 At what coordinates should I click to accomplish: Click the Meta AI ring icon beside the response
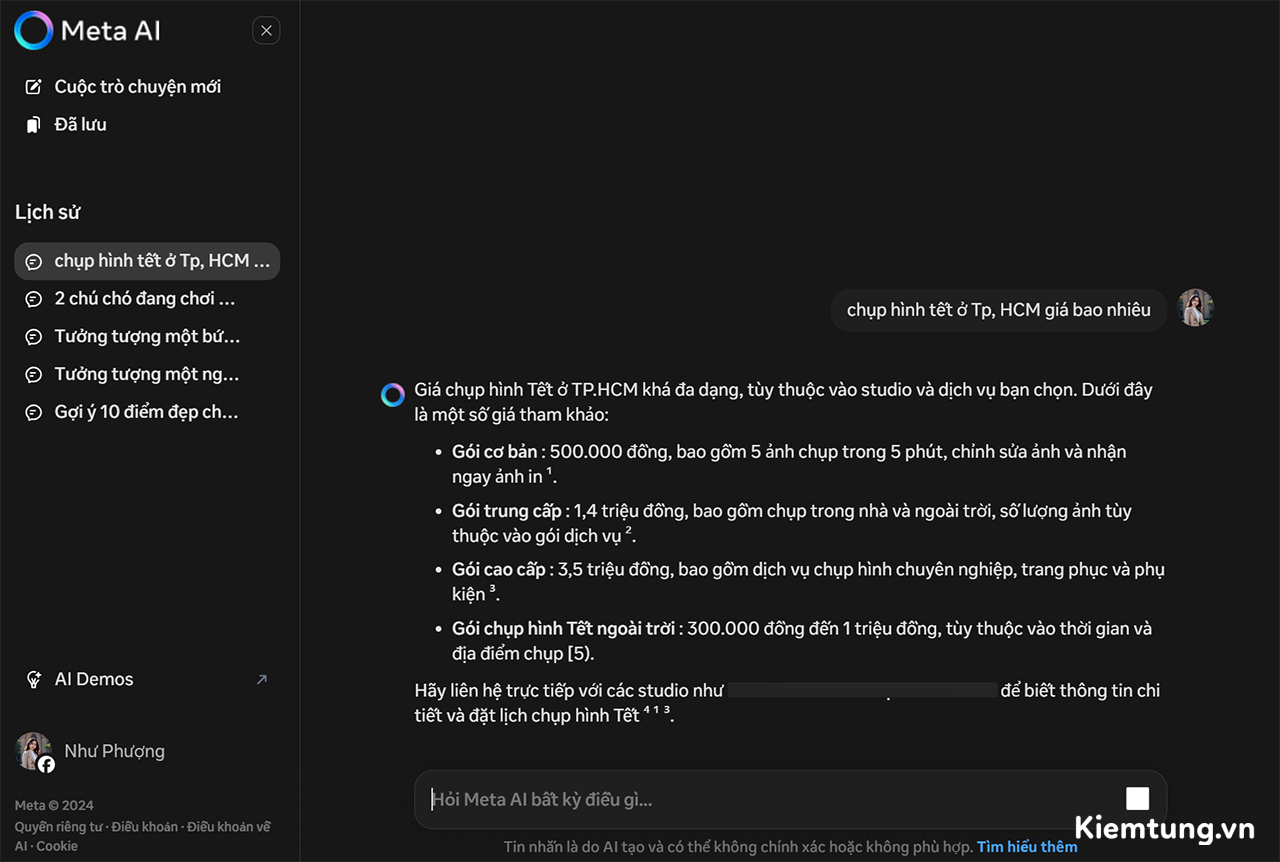(393, 394)
